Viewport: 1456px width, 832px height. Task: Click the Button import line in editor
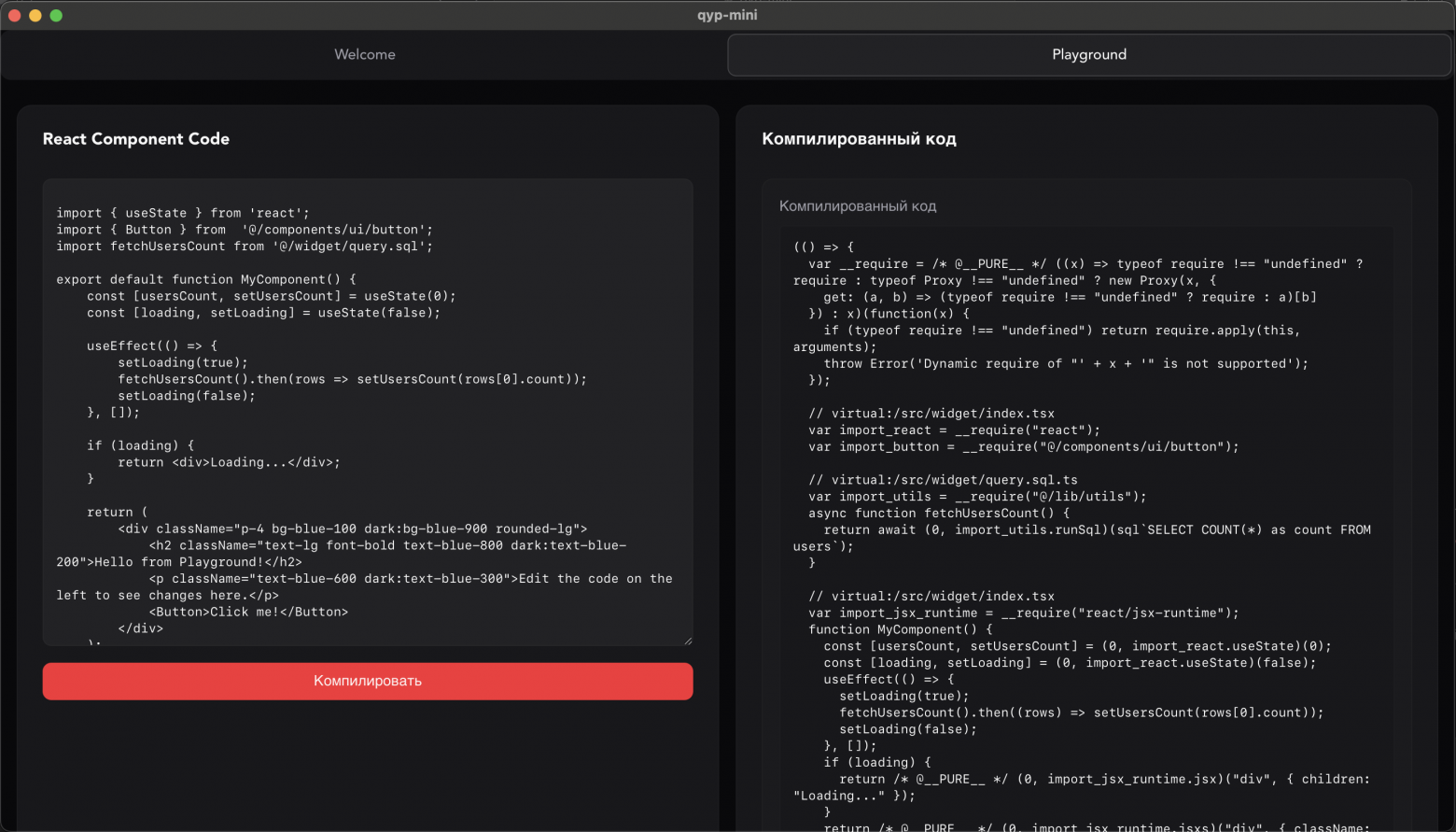coord(245,230)
